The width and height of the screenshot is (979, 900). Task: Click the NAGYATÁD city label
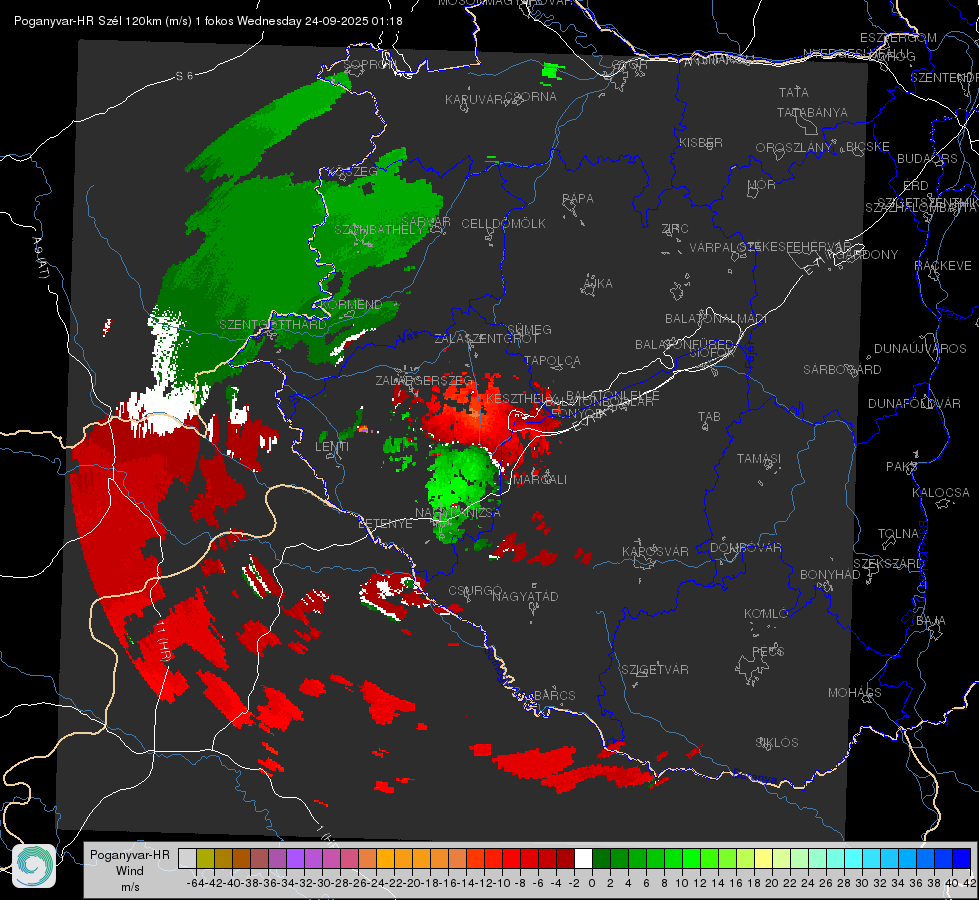[525, 596]
